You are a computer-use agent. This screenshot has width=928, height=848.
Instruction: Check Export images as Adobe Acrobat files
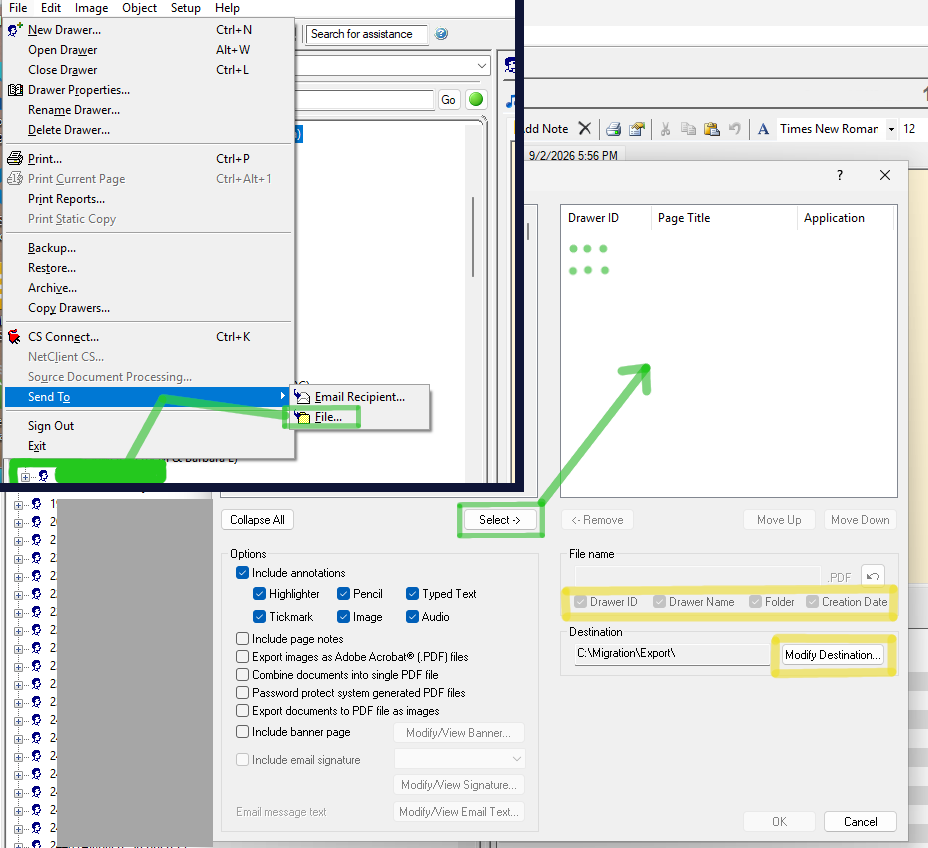[242, 656]
